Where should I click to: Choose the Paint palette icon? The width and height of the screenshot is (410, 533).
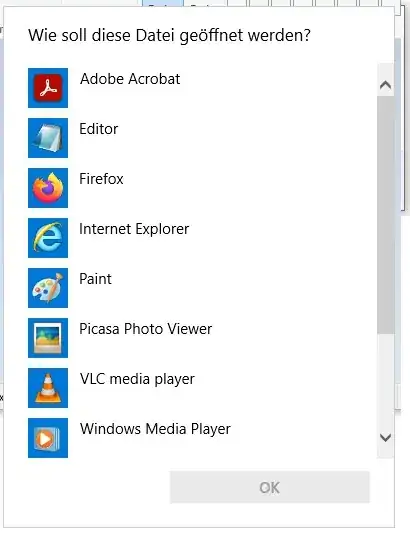pos(48,288)
